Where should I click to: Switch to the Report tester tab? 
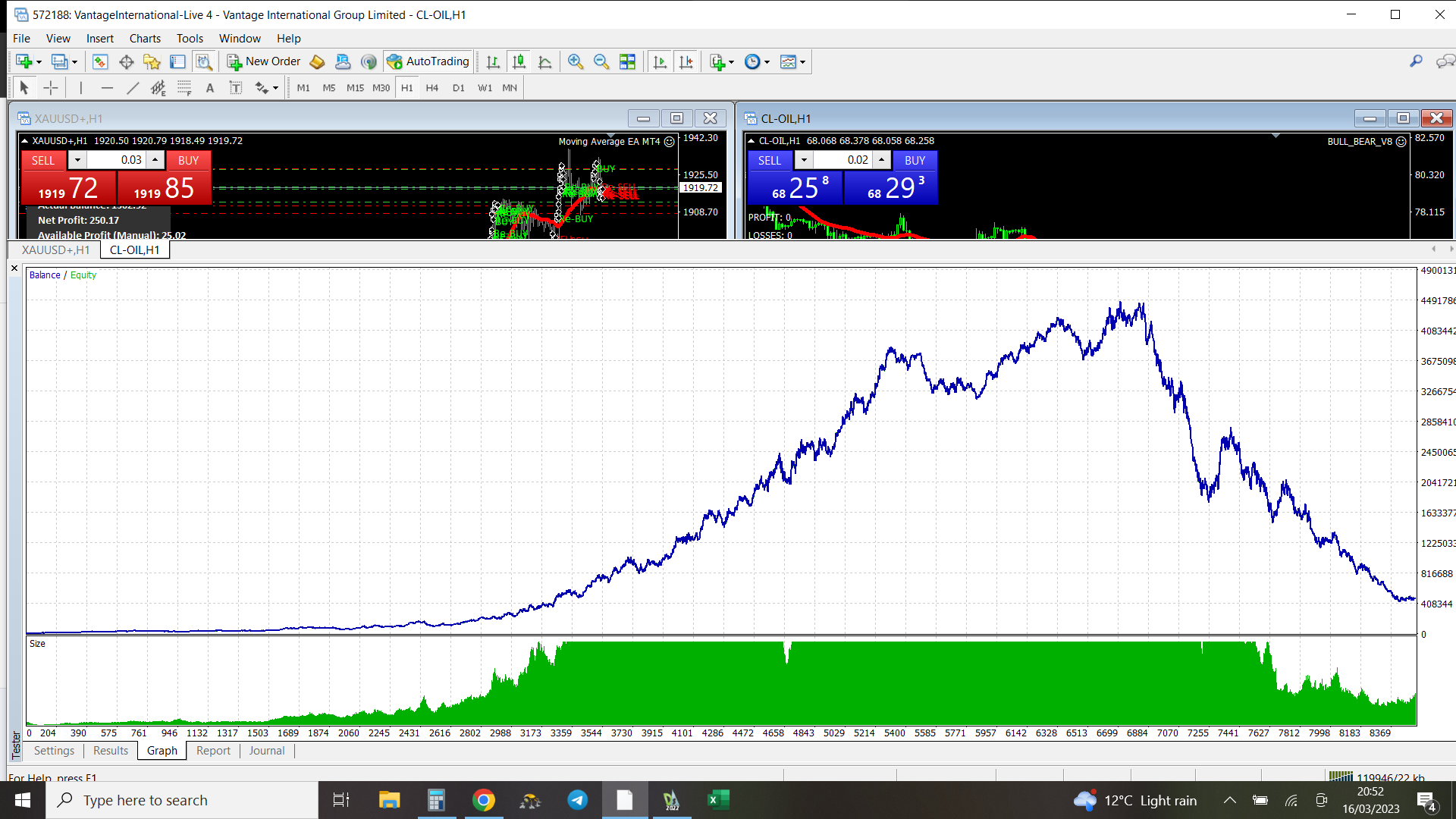click(213, 751)
